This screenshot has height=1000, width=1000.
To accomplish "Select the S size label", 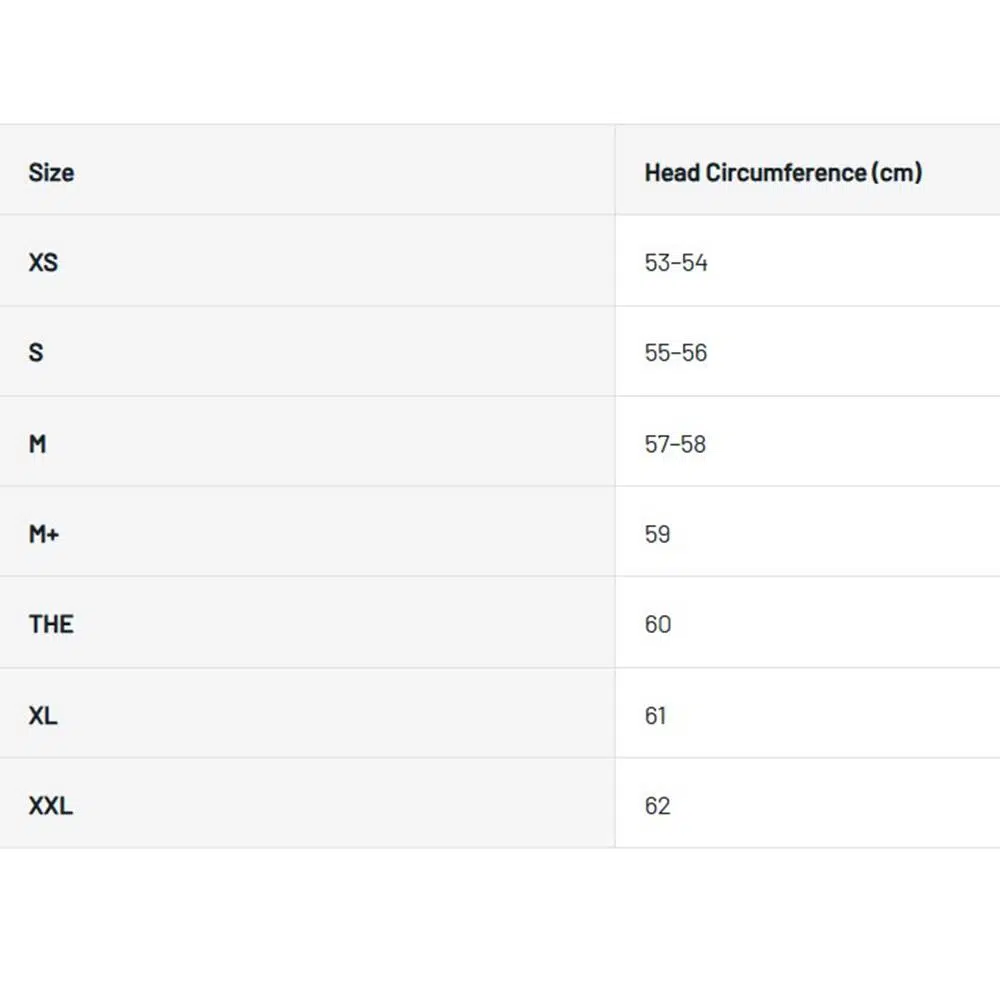I will [x=36, y=352].
